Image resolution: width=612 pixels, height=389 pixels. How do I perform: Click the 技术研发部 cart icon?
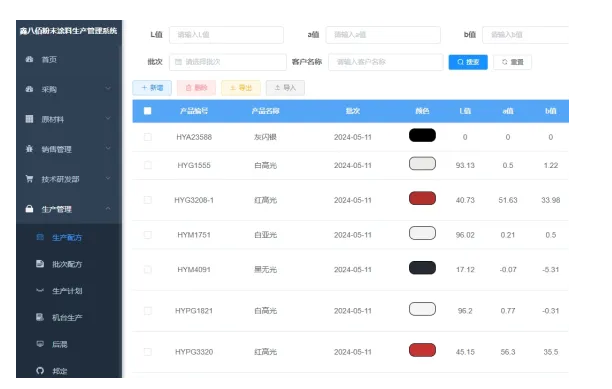(x=29, y=179)
